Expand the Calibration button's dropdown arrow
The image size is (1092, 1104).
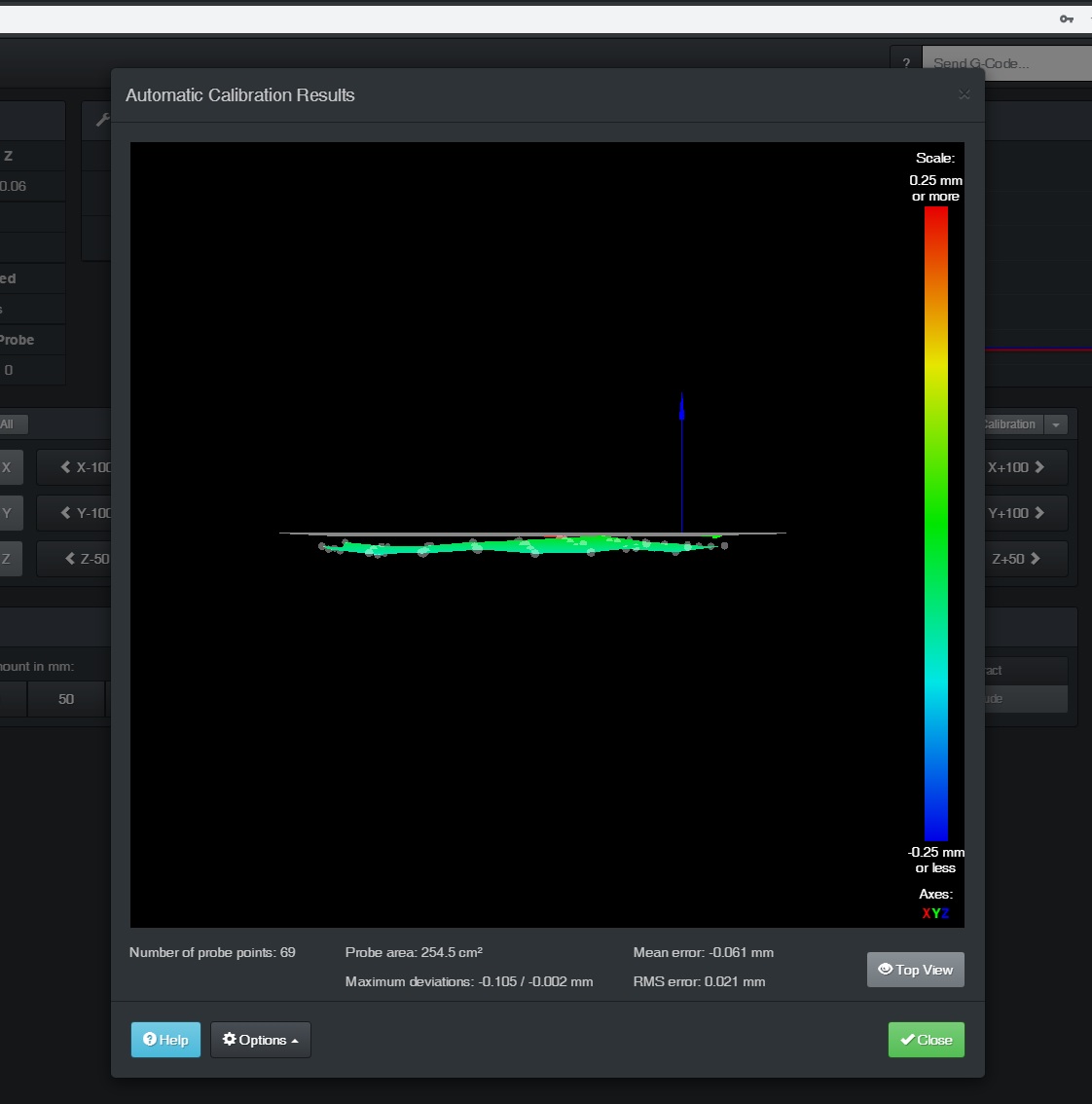(1055, 424)
